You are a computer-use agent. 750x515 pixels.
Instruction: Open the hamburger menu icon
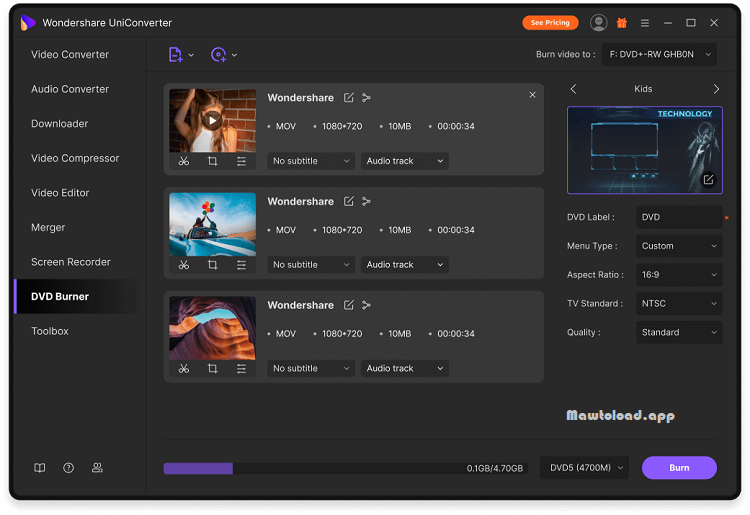pyautogui.click(x=645, y=23)
